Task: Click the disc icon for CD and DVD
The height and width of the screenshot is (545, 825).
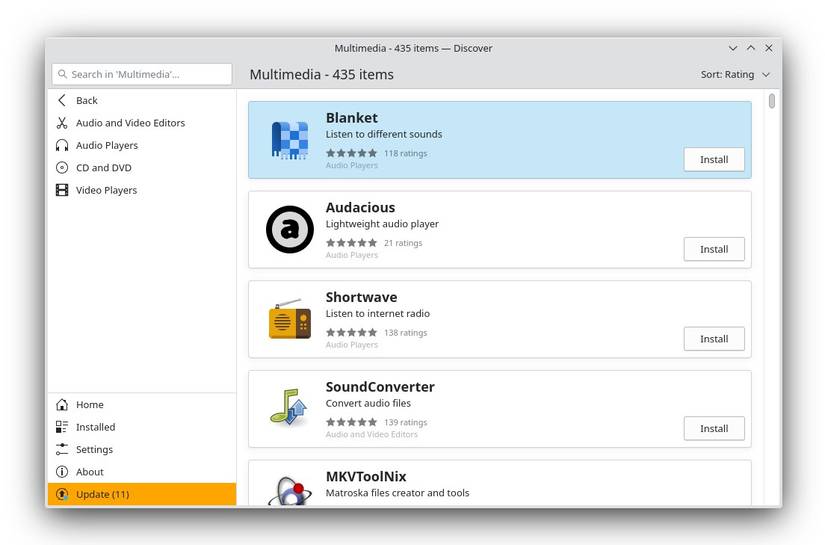Action: [62, 168]
